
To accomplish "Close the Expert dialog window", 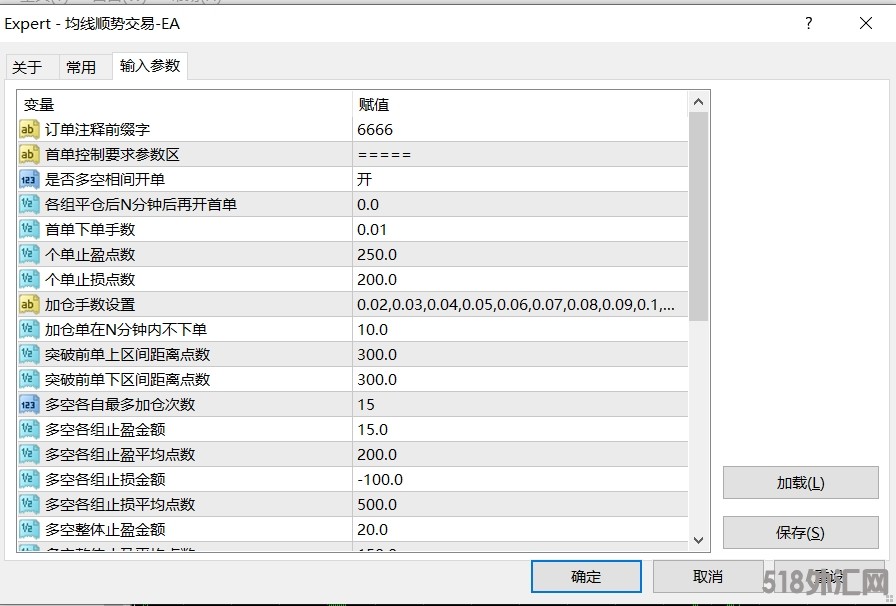I will click(x=866, y=23).
